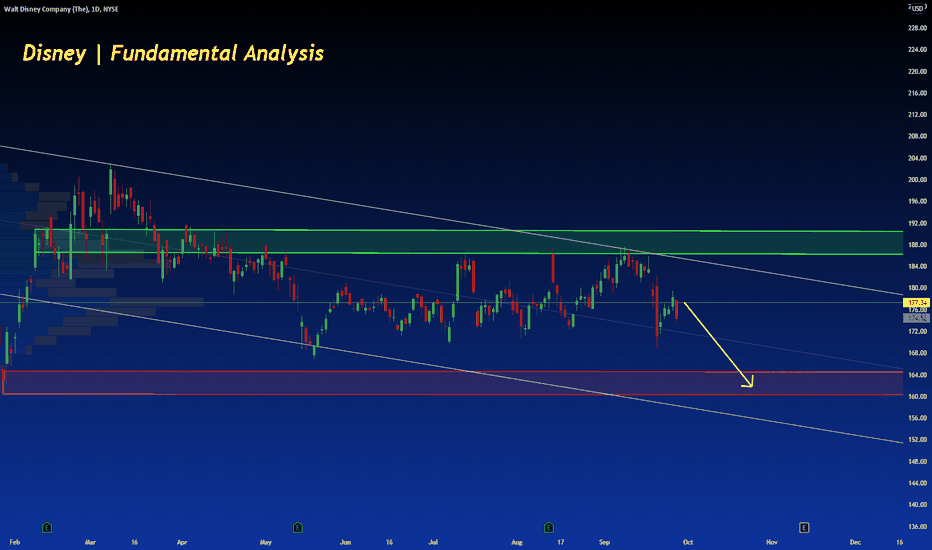Click the 200.00 price axis label
Screen dimensions: 932x550
pos(917,180)
